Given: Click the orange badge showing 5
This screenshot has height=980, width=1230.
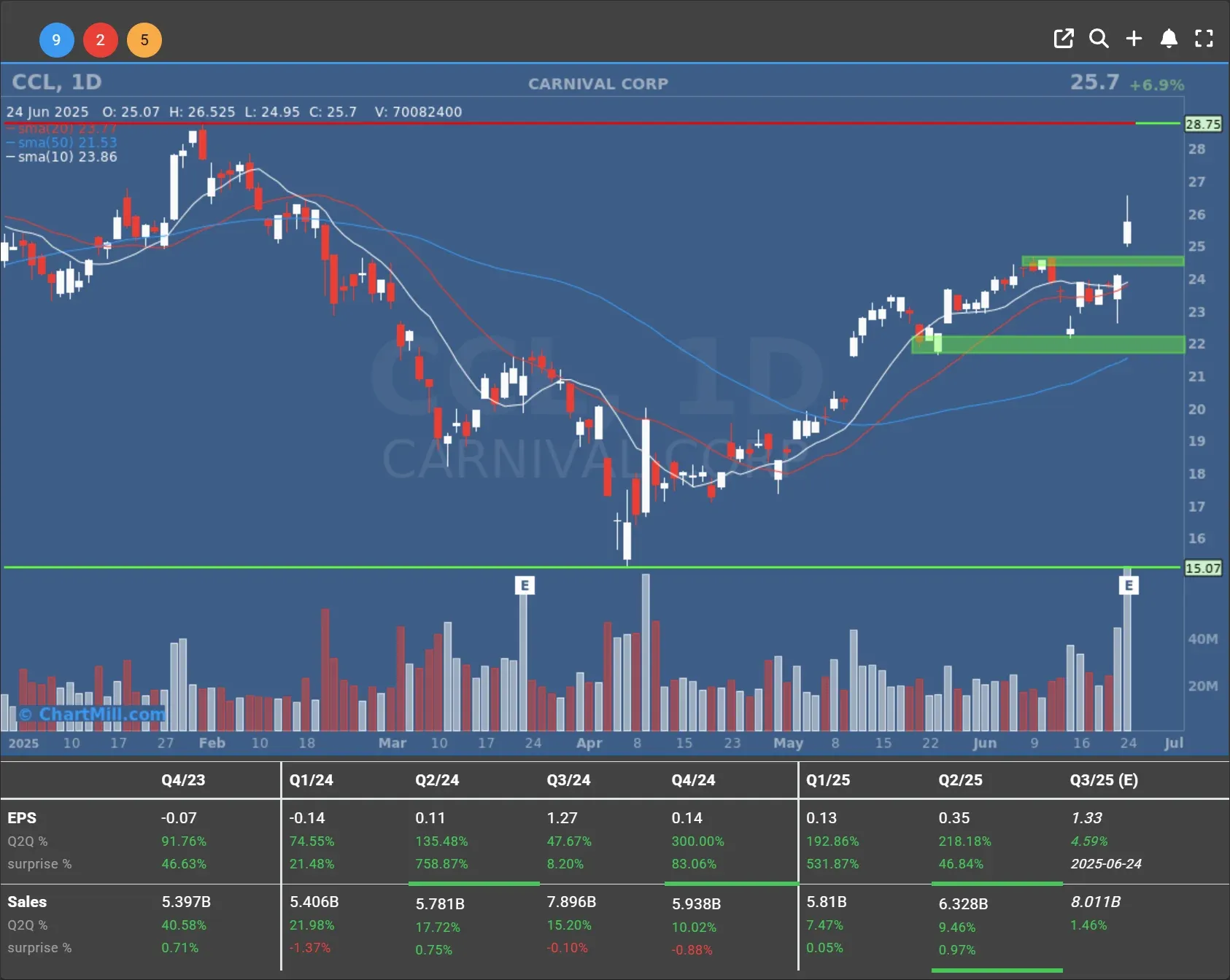Looking at the screenshot, I should pos(144,40).
